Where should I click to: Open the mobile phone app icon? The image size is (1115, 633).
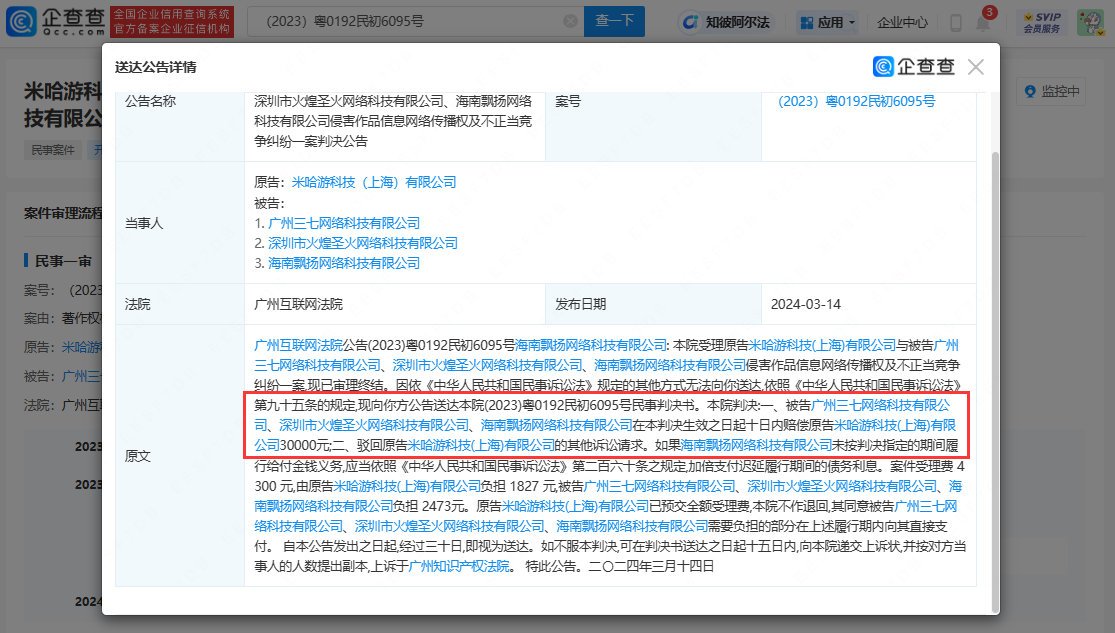tap(956, 22)
